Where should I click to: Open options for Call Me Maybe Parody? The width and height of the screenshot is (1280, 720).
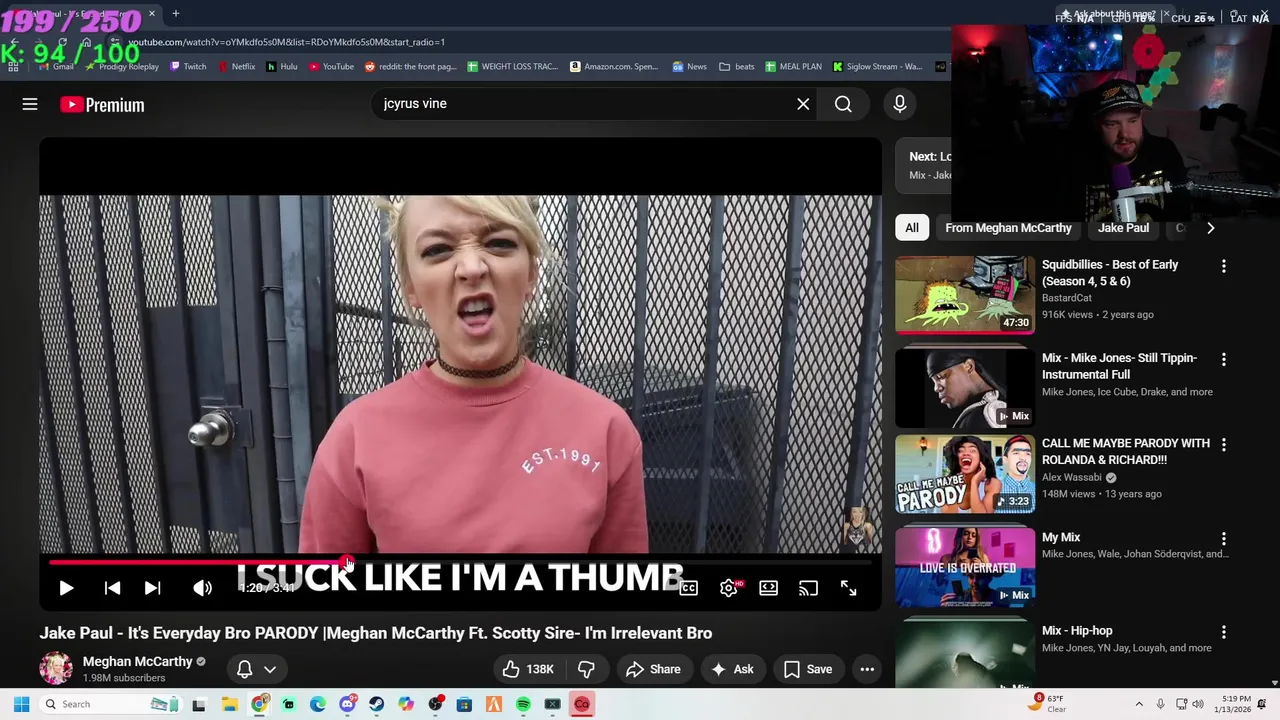click(x=1223, y=444)
